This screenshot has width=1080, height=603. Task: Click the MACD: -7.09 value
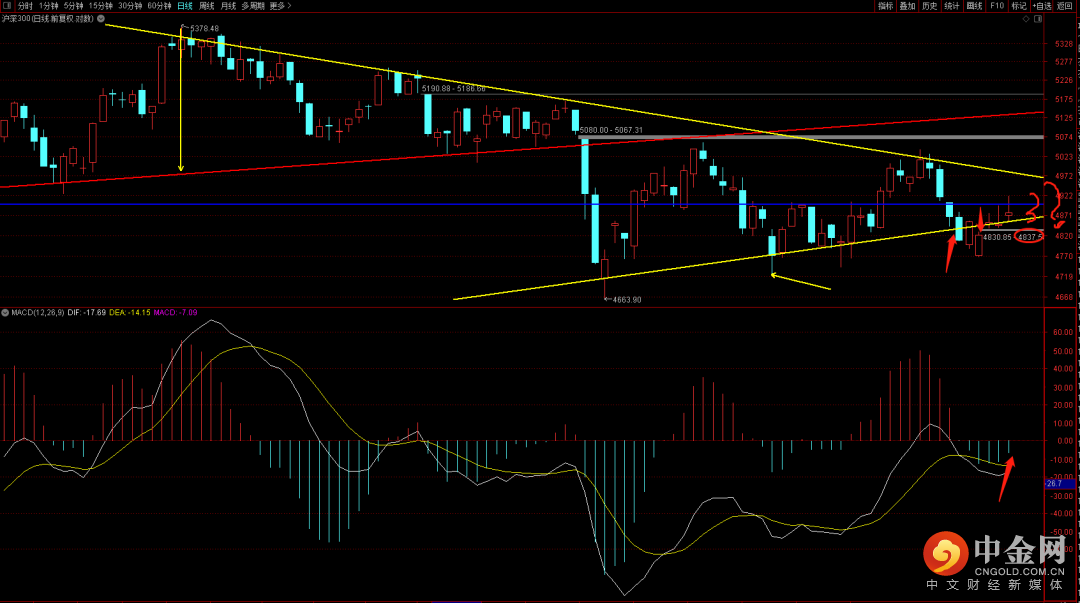[175, 312]
